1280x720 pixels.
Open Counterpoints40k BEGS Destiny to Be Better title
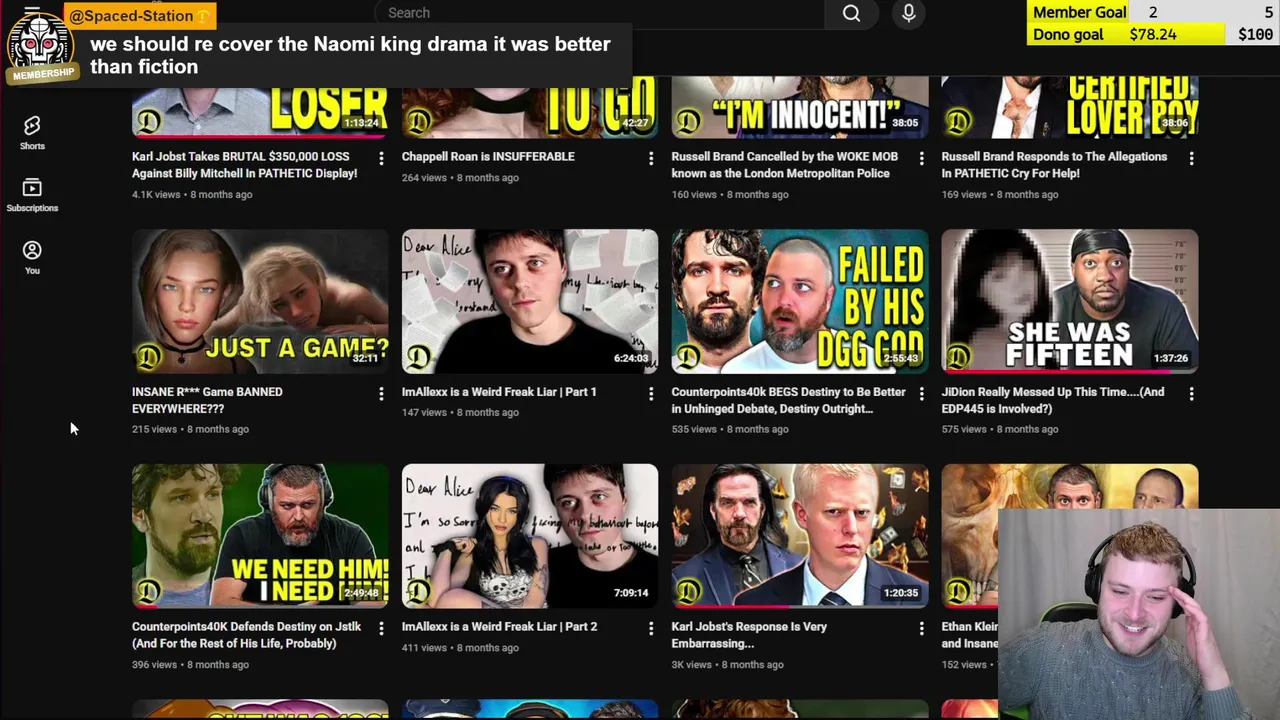[788, 400]
